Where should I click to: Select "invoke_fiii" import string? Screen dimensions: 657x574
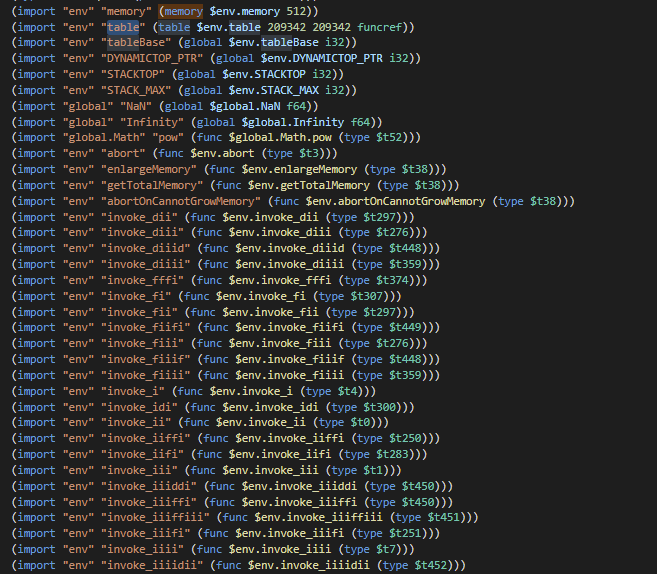(x=142, y=344)
